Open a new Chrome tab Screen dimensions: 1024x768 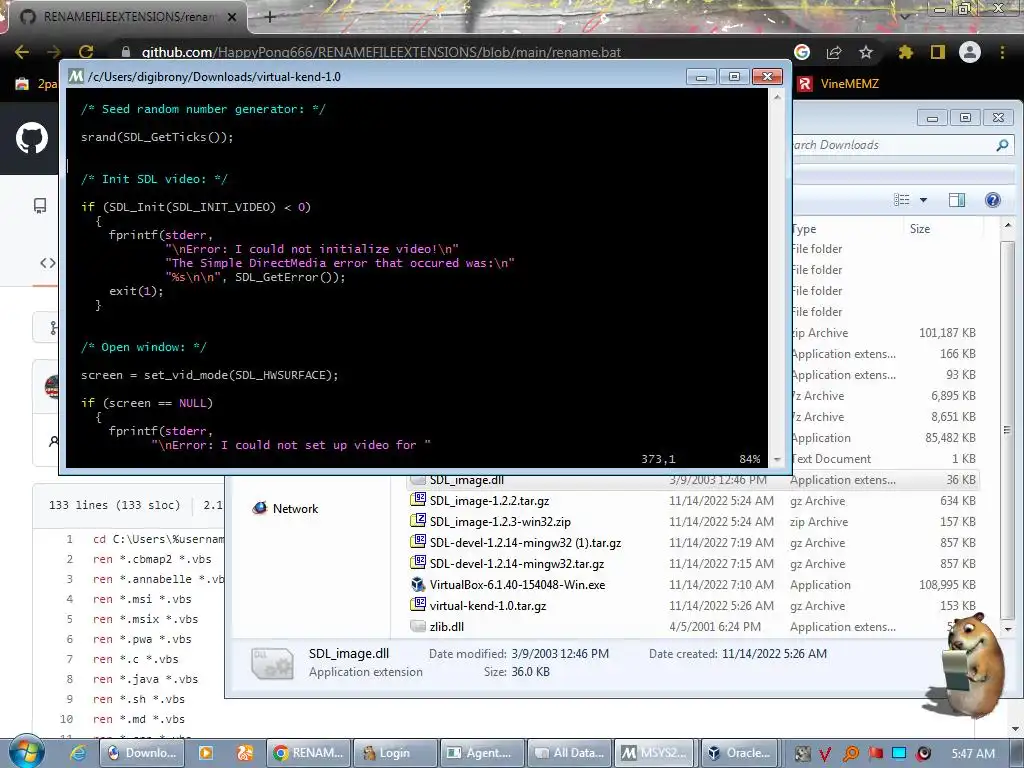[x=270, y=17]
